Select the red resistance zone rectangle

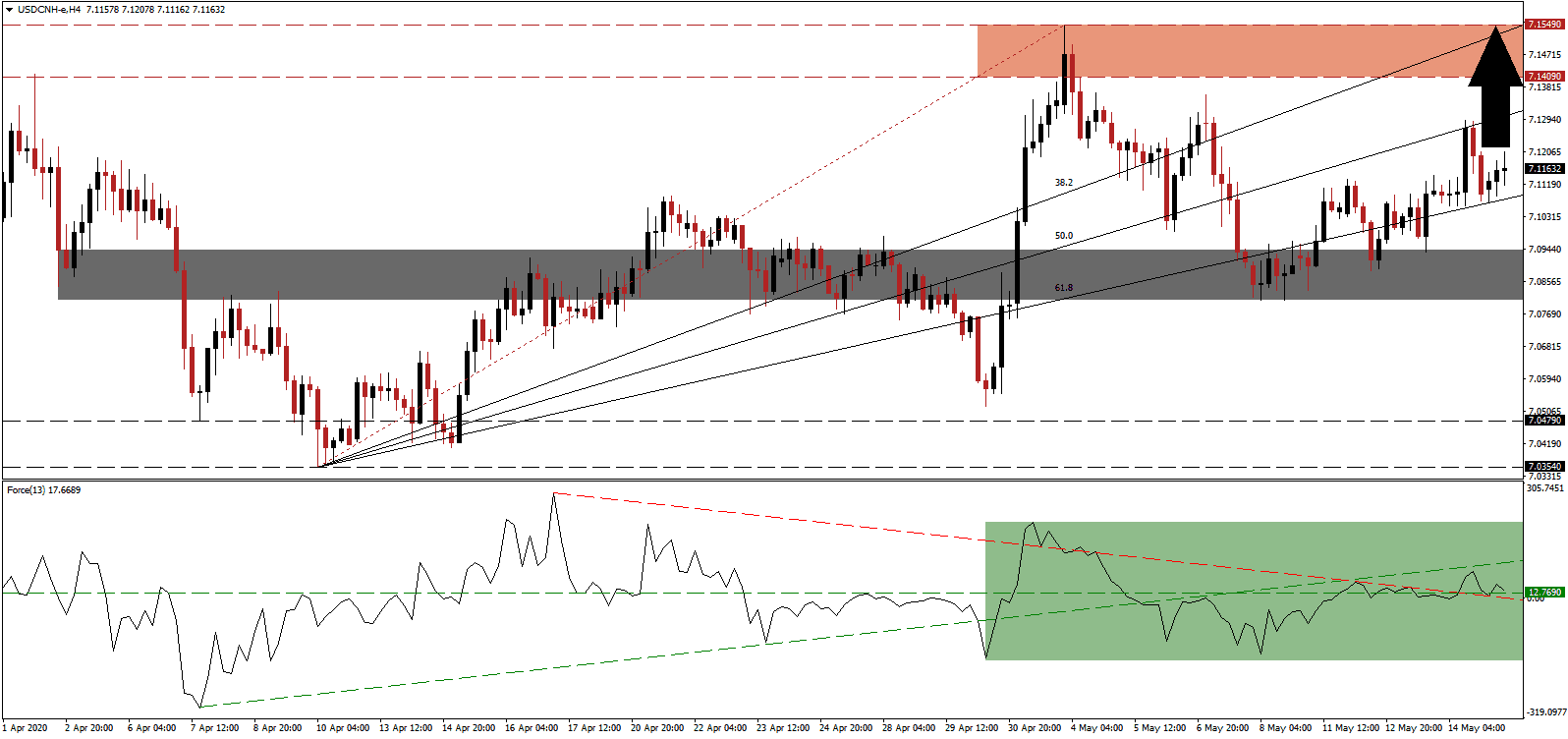[1248, 51]
